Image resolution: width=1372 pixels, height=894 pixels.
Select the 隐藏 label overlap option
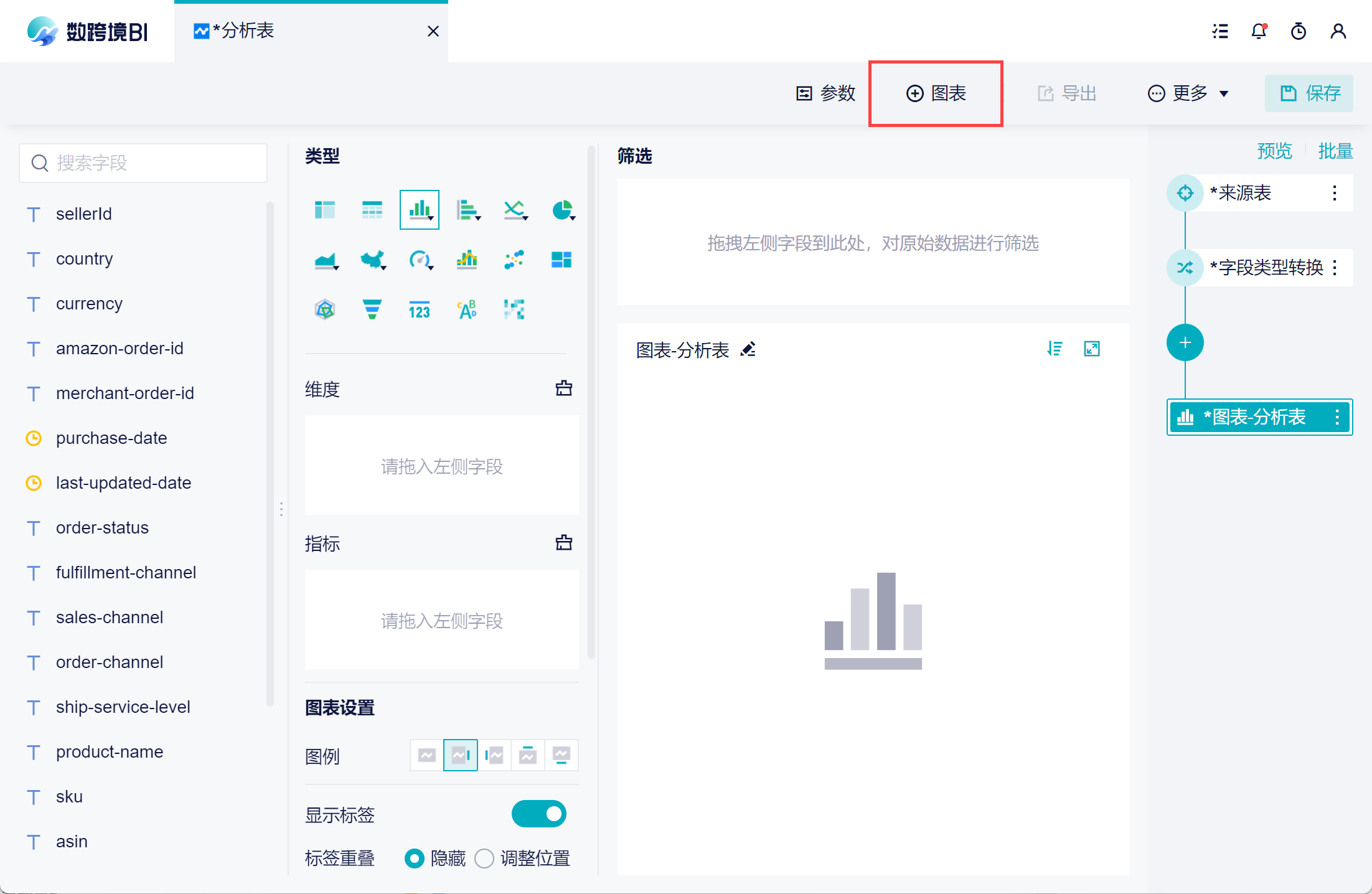(414, 859)
